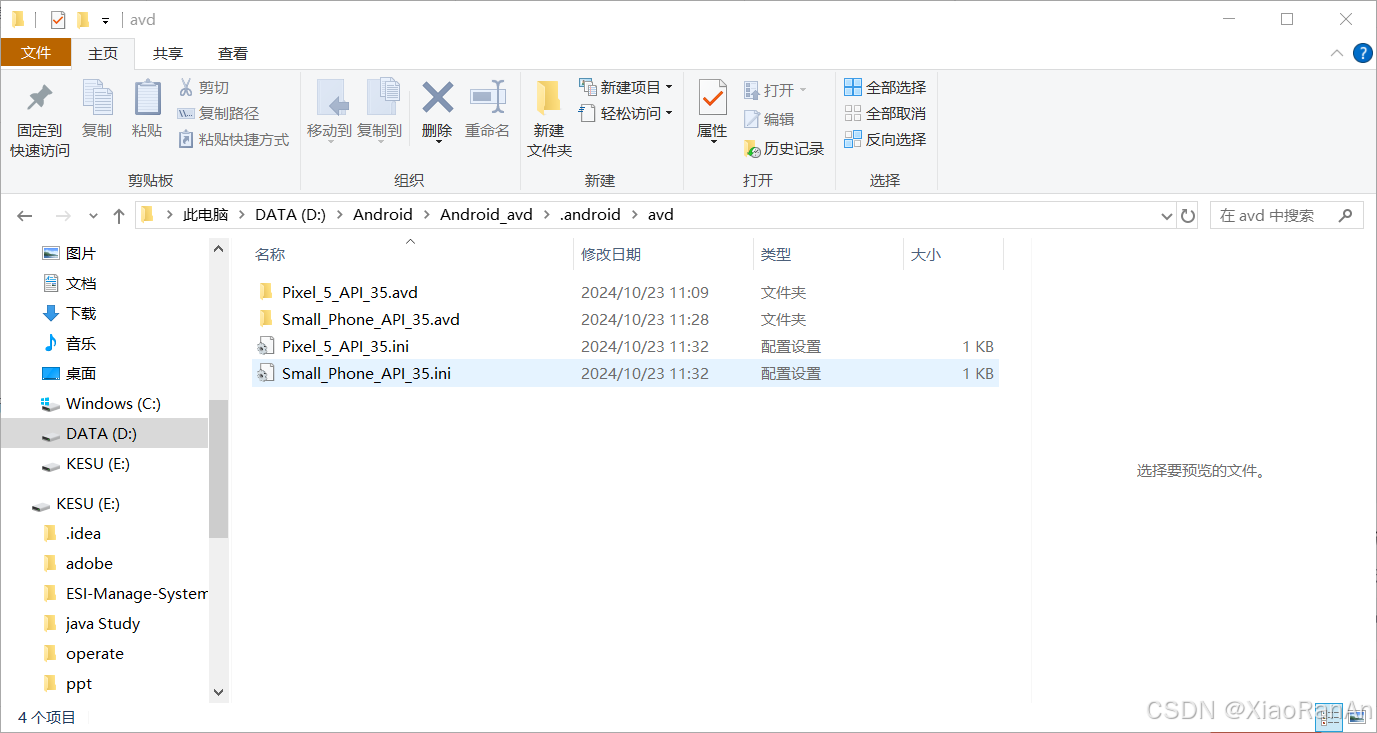This screenshot has width=1377, height=733.
Task: Open the 文件 menu
Action: (36, 53)
